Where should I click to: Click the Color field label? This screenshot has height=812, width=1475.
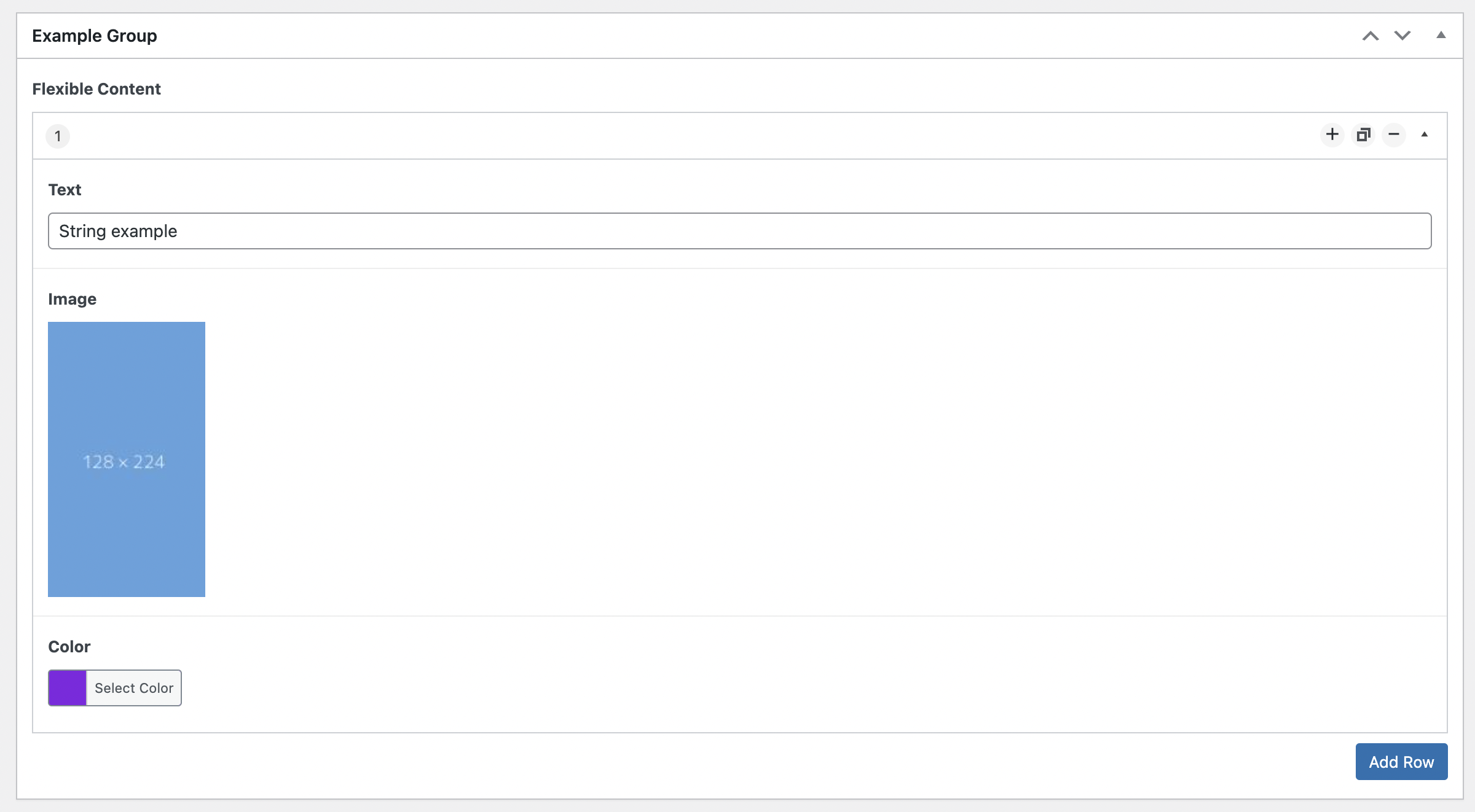click(69, 647)
